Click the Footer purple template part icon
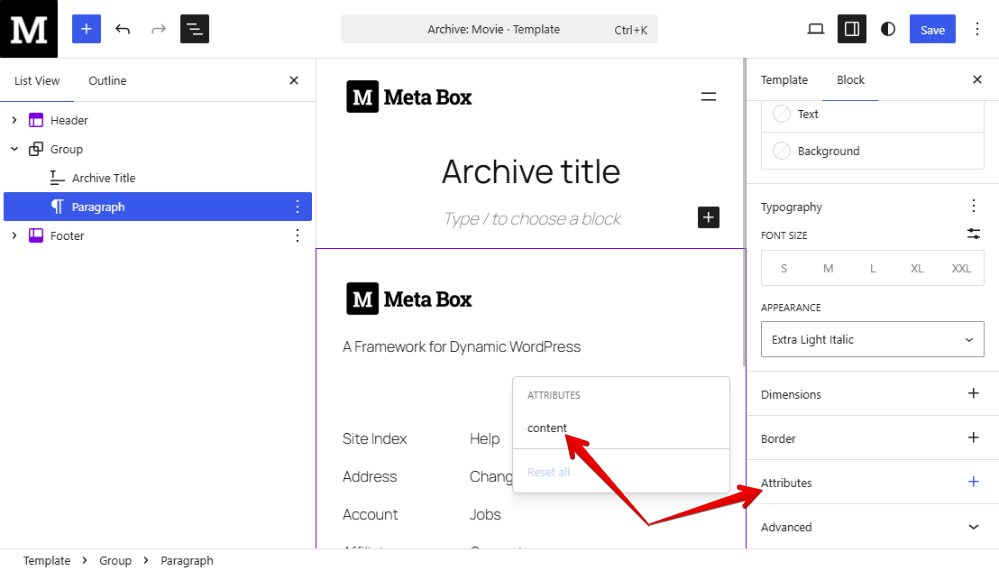Viewport: 999px width, 571px height. (x=36, y=236)
